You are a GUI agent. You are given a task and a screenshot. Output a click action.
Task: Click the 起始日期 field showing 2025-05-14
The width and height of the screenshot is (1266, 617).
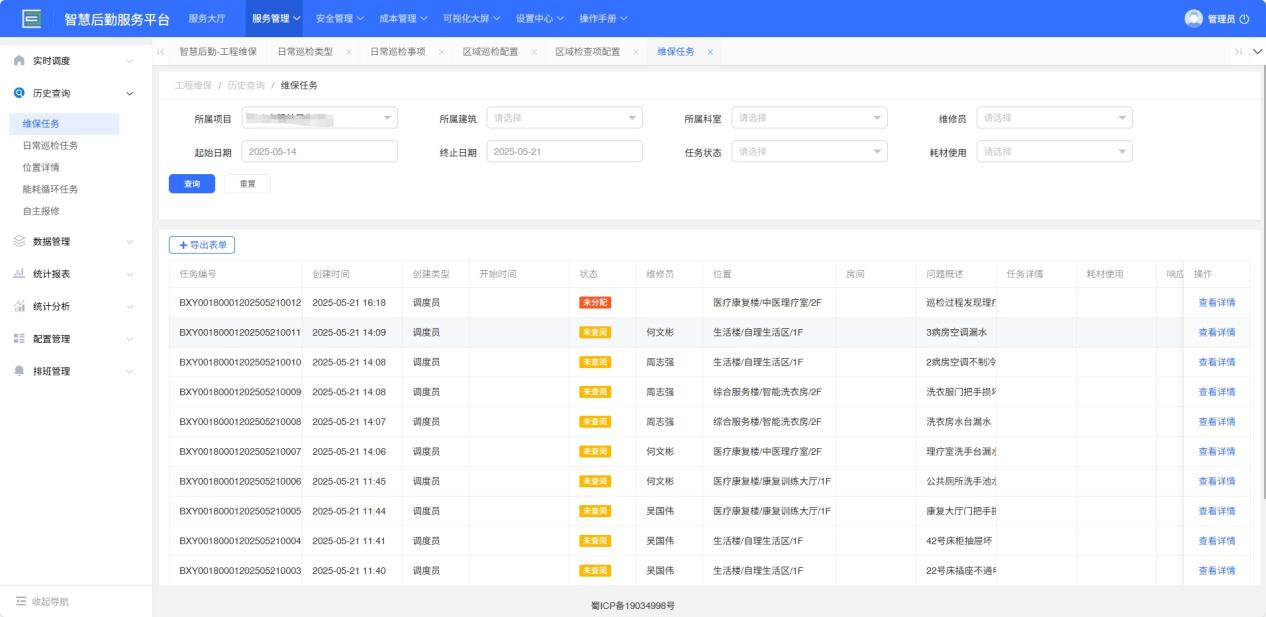pyautogui.click(x=319, y=151)
